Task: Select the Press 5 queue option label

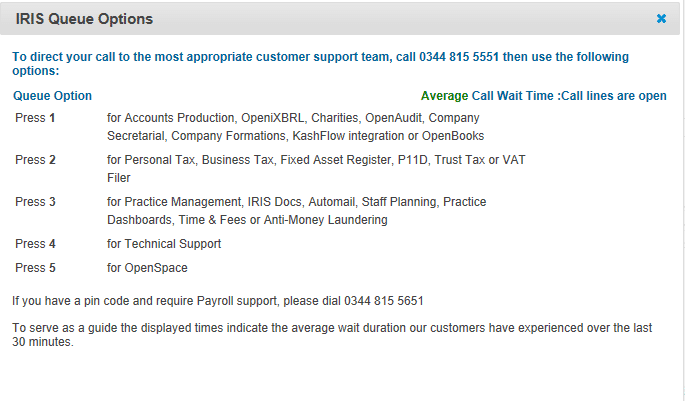Action: tap(35, 268)
